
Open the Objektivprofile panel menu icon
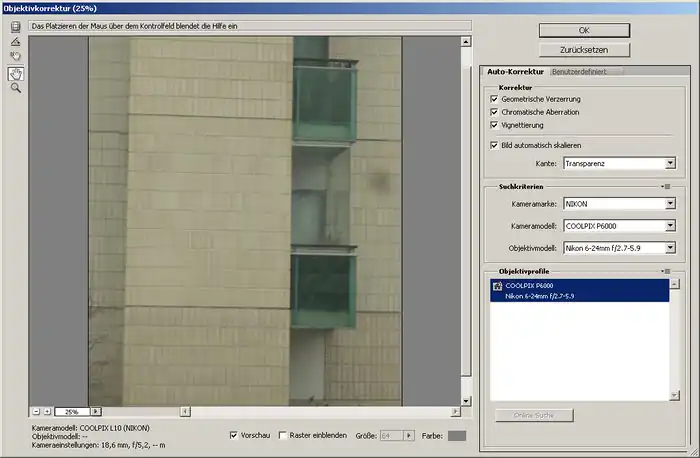point(665,271)
